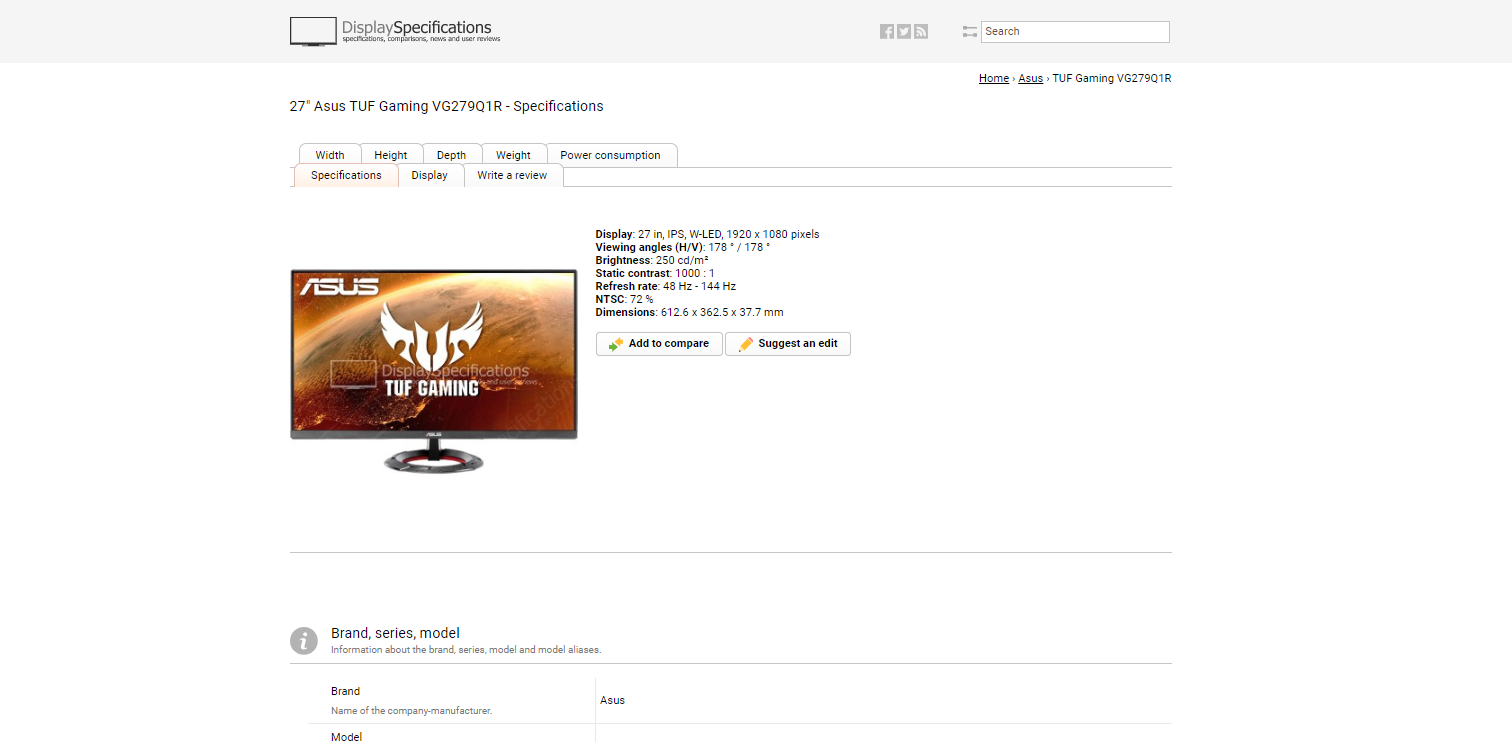Open the Height tab
The width and height of the screenshot is (1512, 742).
coord(391,155)
